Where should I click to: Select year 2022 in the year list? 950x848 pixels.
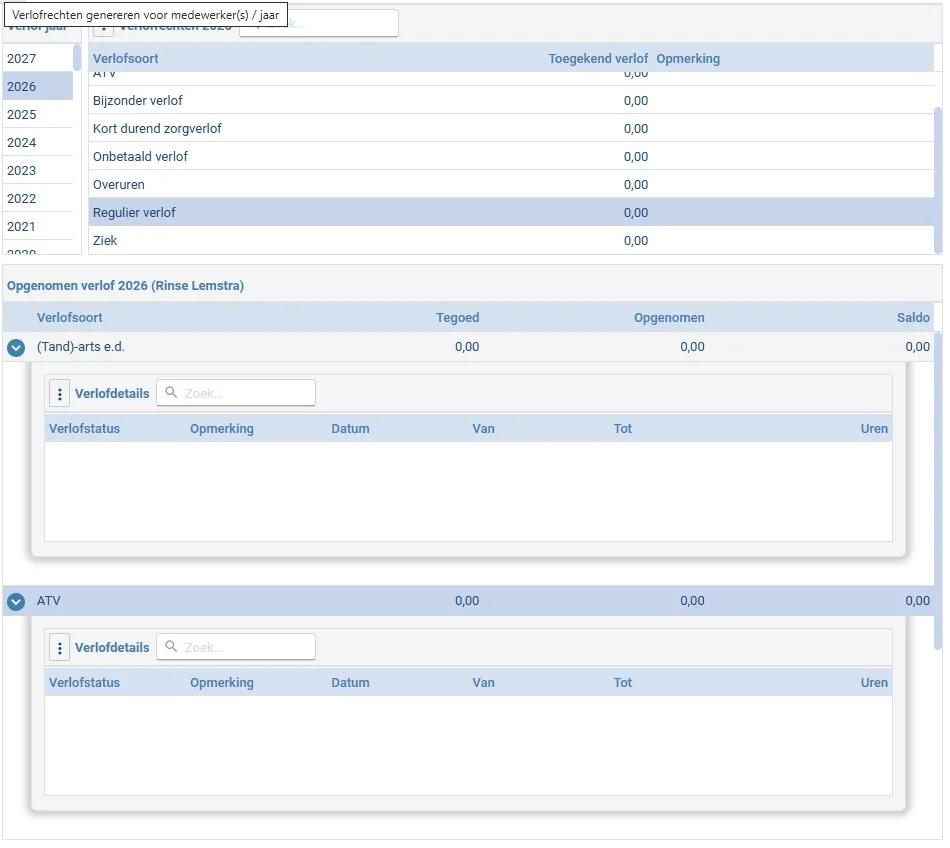tap(38, 199)
